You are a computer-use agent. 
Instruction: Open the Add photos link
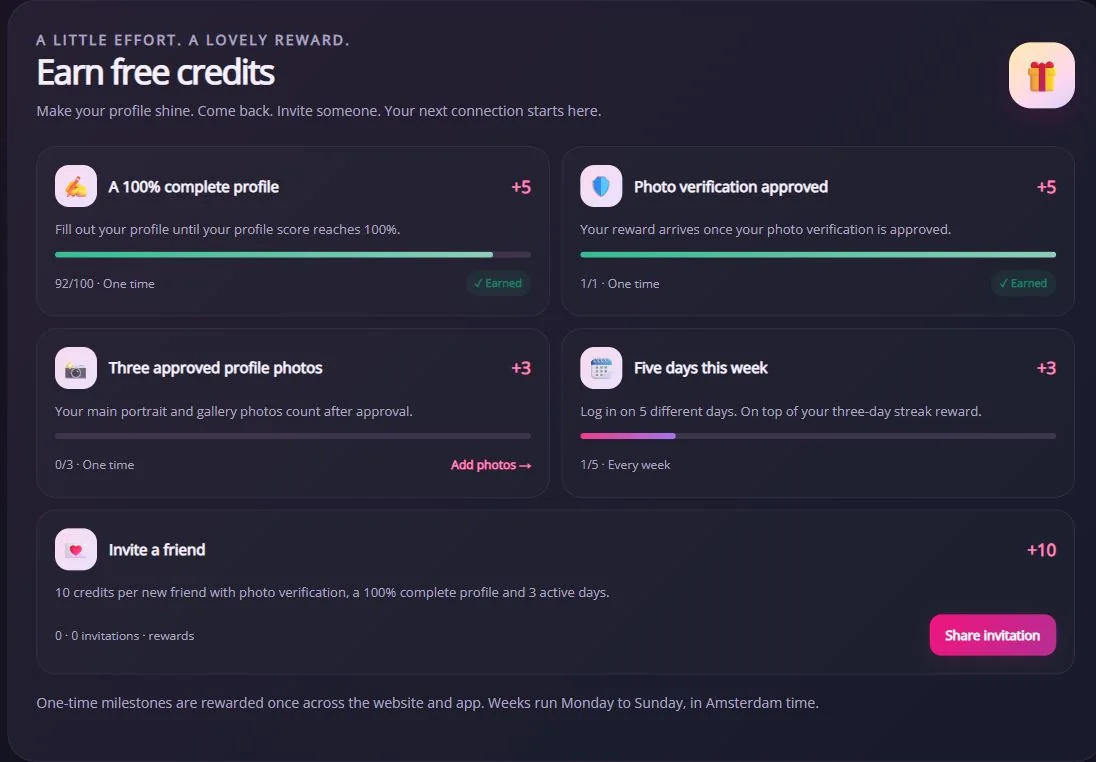click(491, 465)
